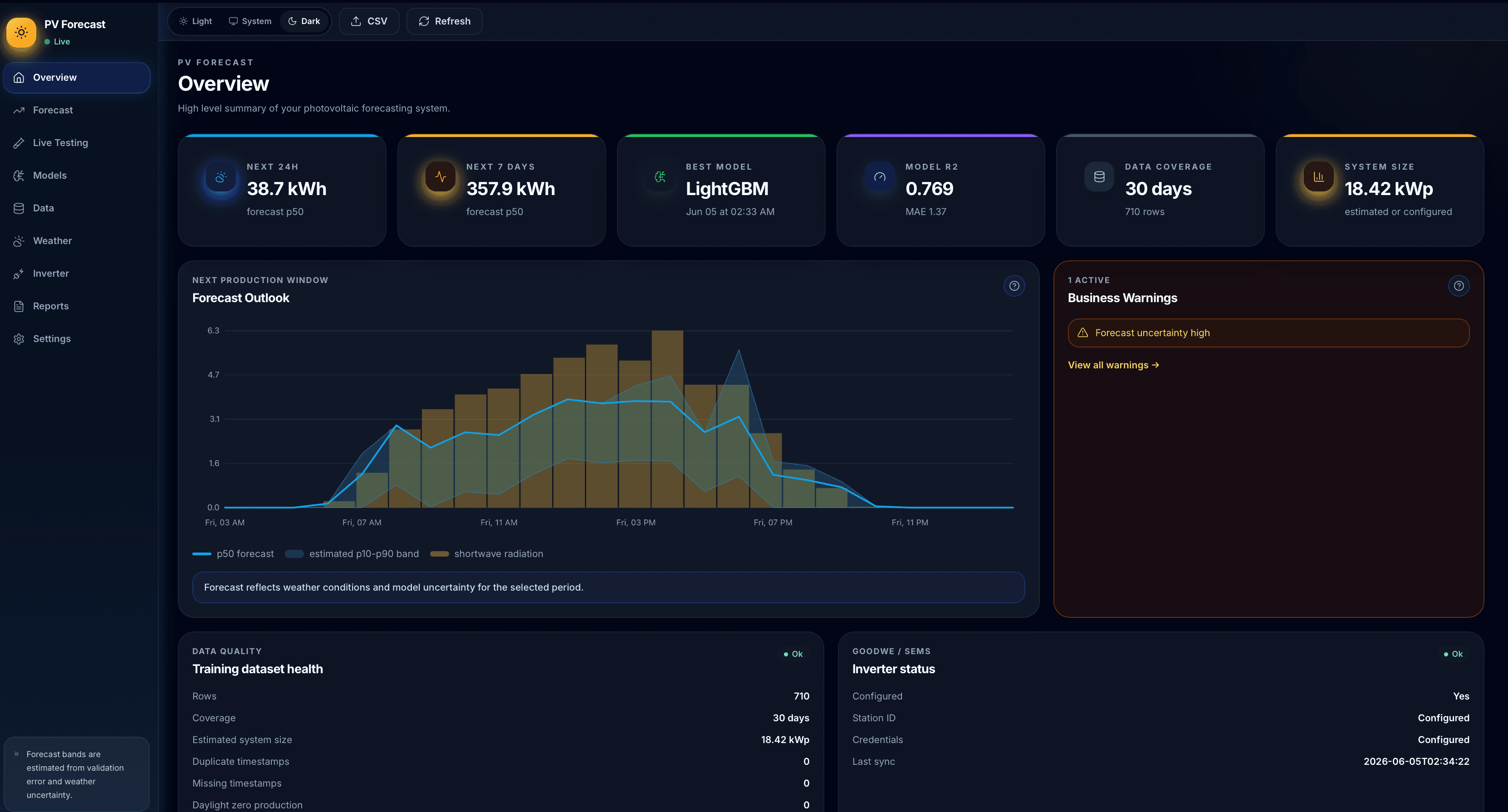Click the System Size bar-chart icon
1508x812 pixels.
point(1318,177)
